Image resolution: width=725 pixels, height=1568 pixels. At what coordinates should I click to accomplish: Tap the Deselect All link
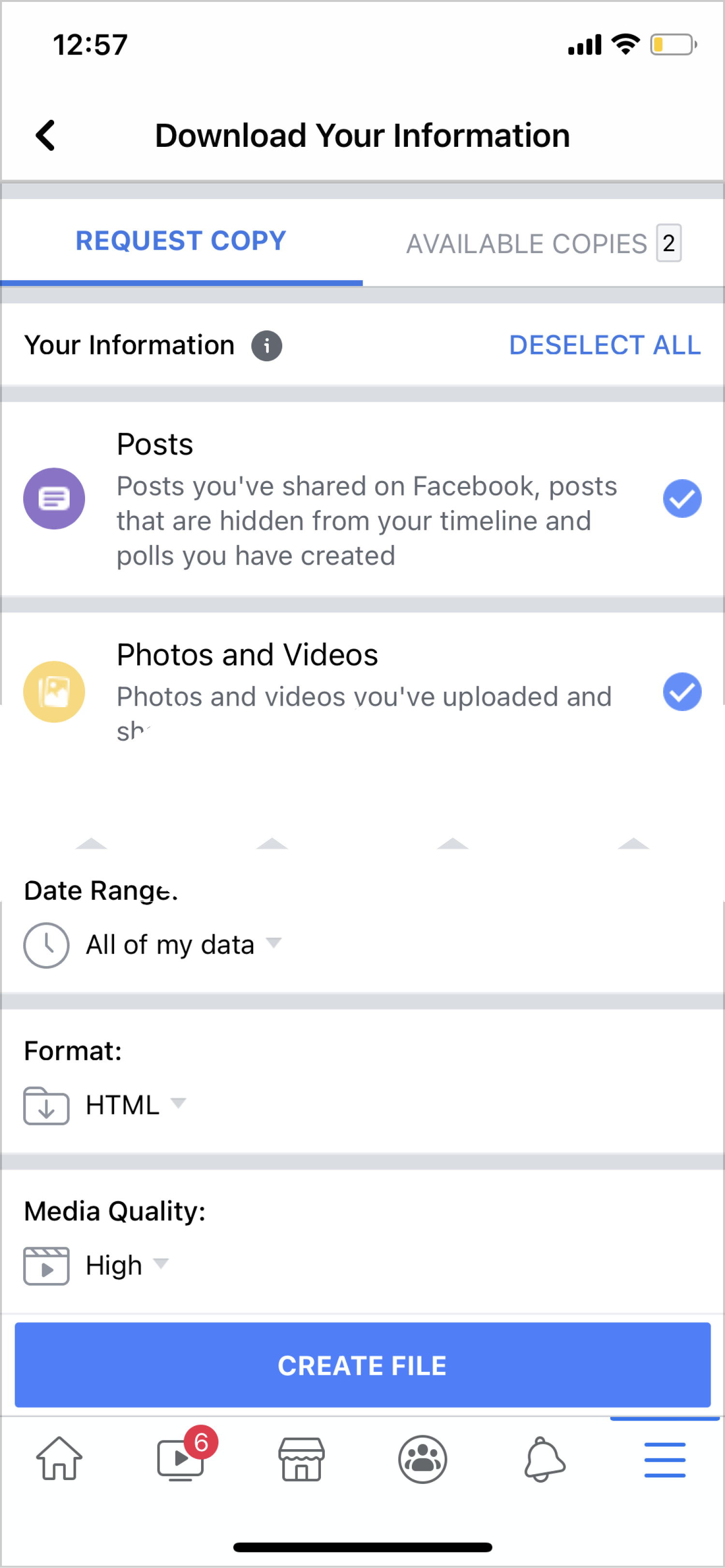coord(604,345)
